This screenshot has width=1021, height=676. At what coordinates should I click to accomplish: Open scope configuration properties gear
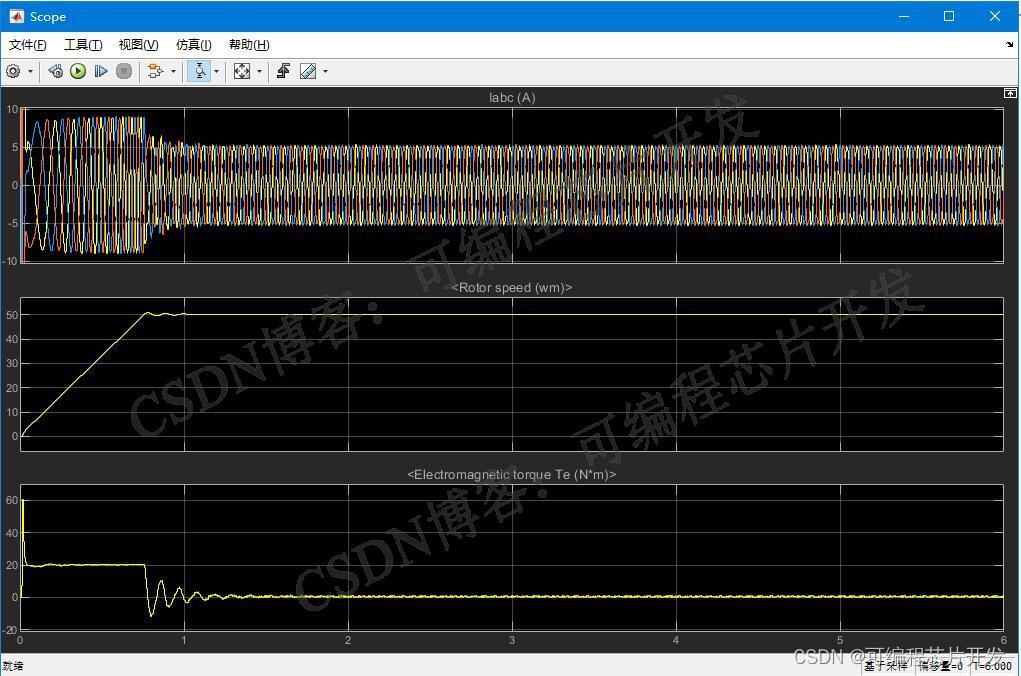[x=13, y=71]
